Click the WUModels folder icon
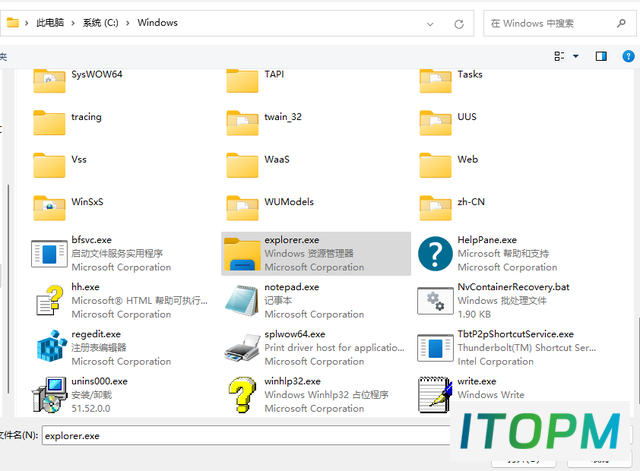The image size is (640, 471). click(x=242, y=208)
